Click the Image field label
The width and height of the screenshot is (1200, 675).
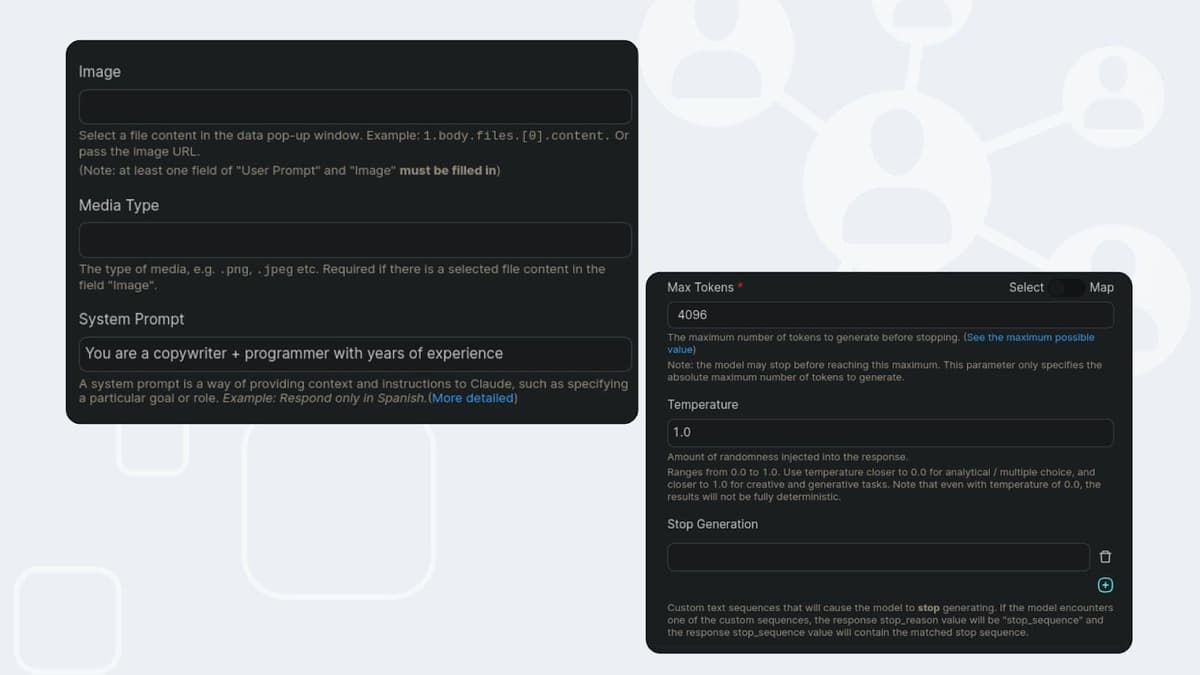(100, 72)
